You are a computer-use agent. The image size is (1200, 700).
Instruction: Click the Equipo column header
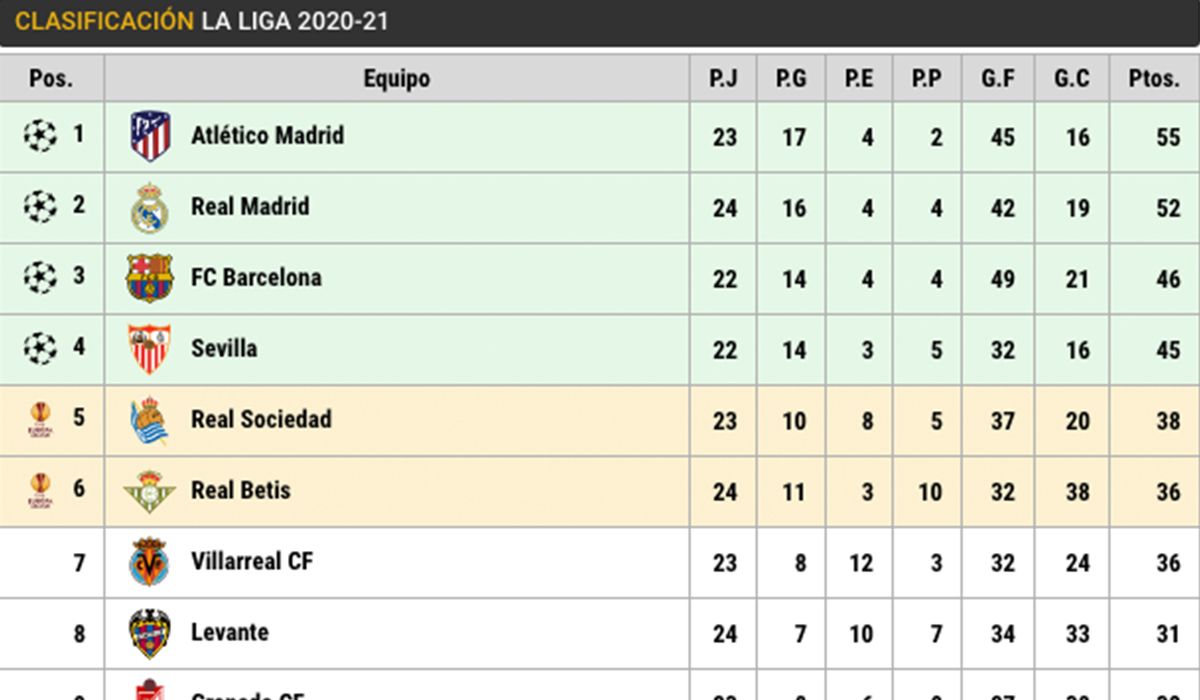(x=397, y=79)
